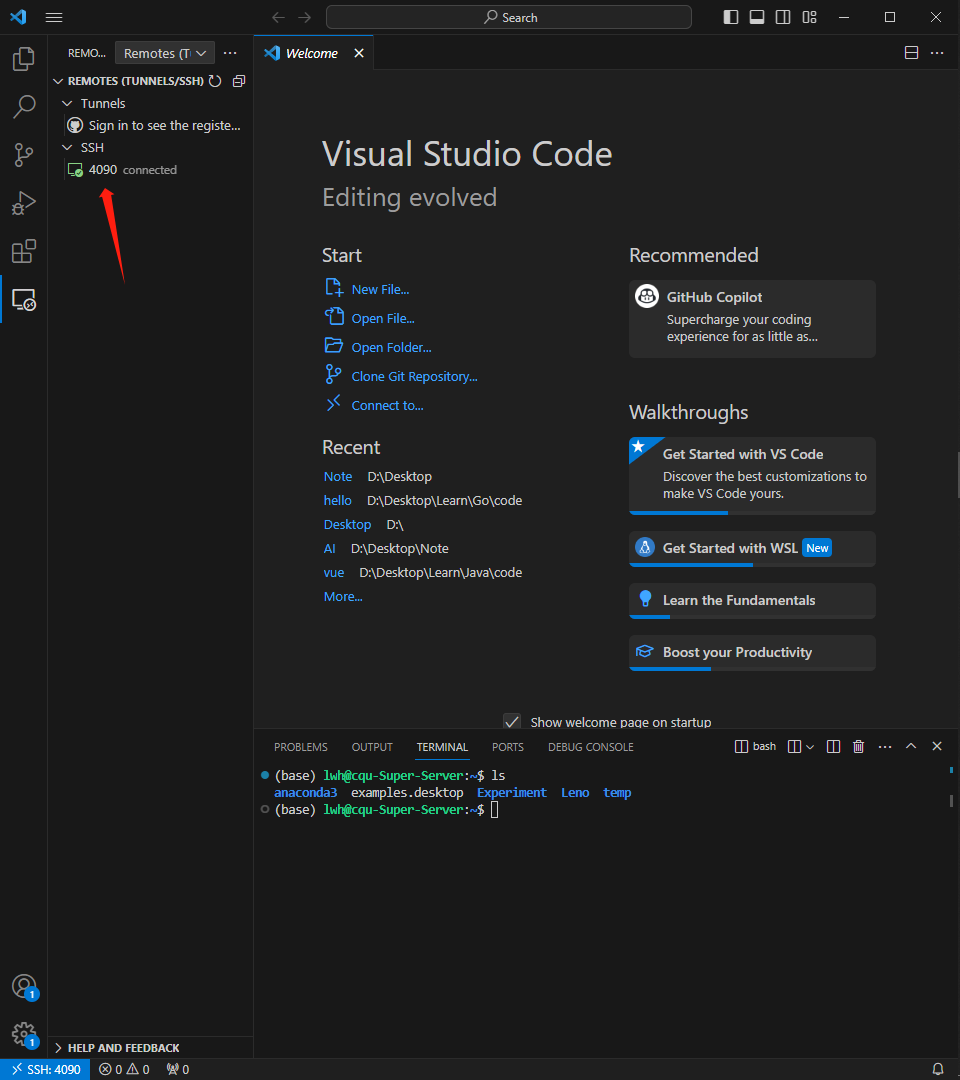Click the Clone Git Repository link

pyautogui.click(x=414, y=376)
